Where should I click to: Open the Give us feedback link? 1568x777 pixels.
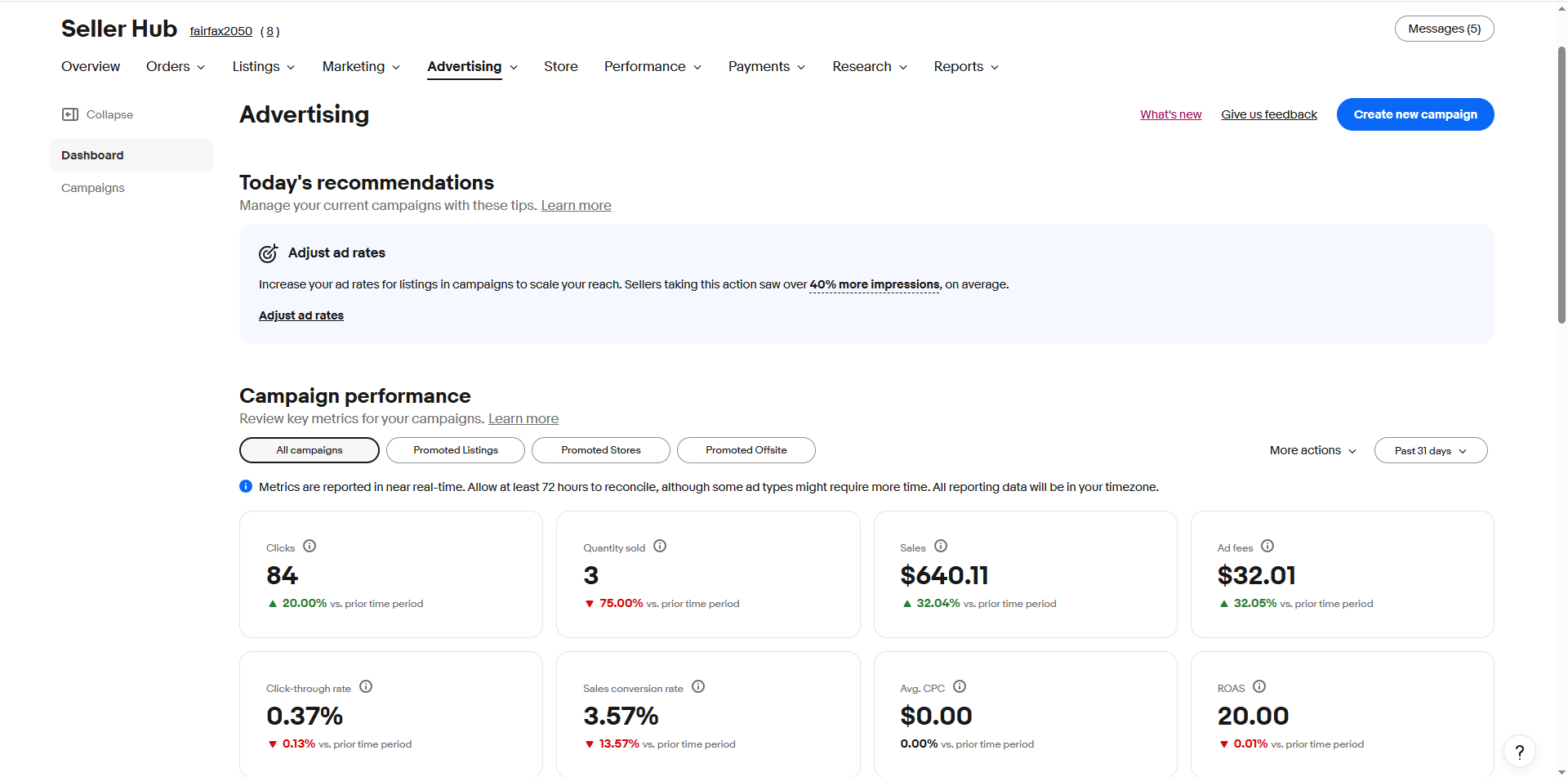click(1269, 114)
